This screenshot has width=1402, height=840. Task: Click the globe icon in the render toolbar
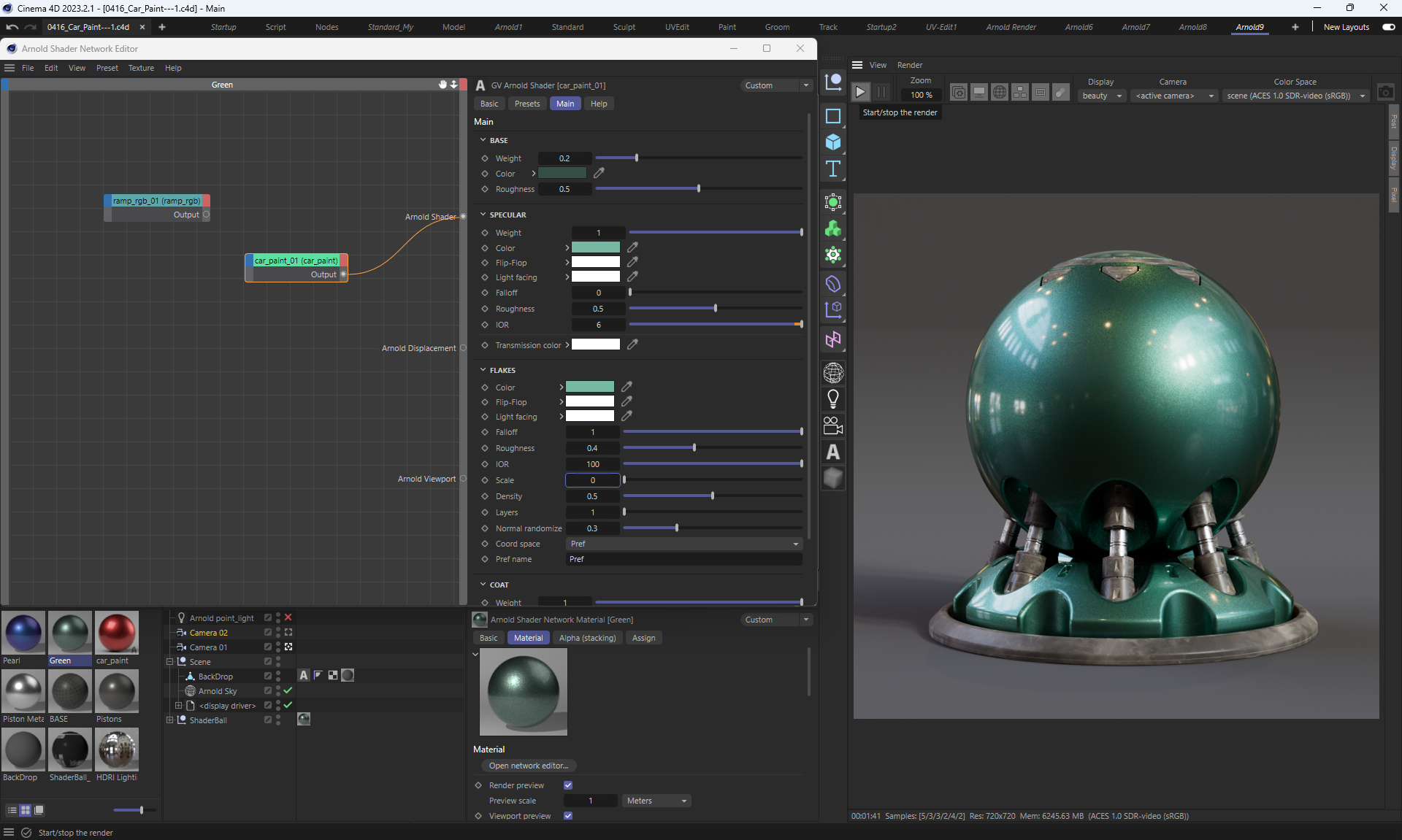999,93
